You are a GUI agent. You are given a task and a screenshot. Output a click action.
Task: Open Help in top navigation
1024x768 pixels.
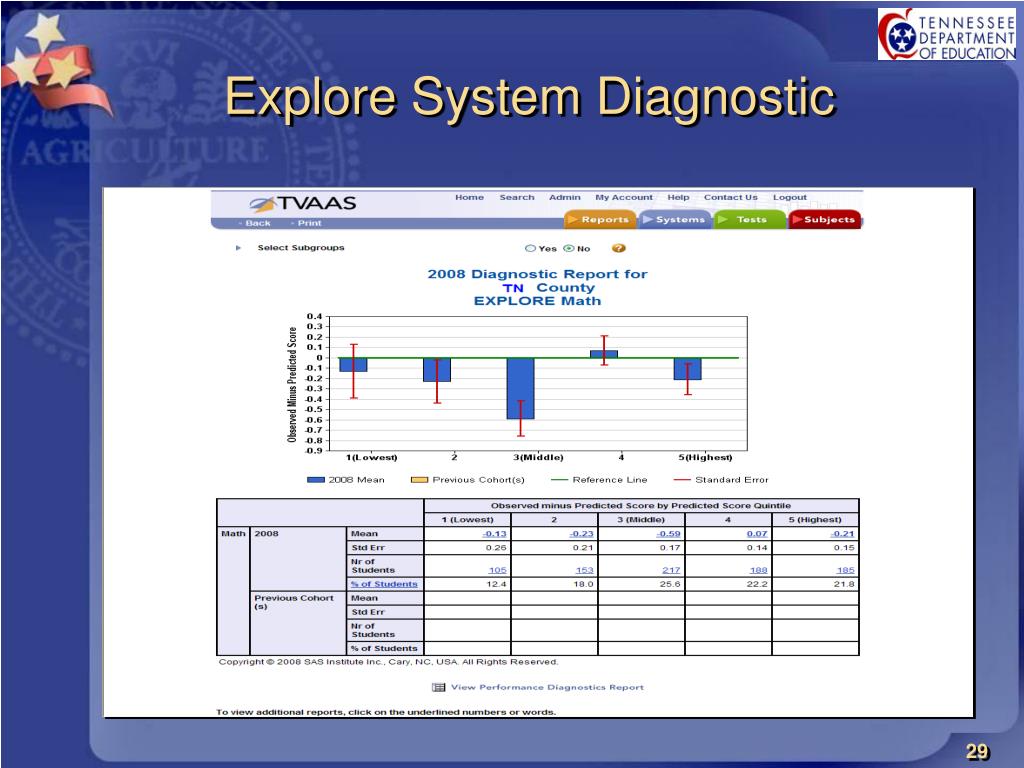pyautogui.click(x=679, y=197)
